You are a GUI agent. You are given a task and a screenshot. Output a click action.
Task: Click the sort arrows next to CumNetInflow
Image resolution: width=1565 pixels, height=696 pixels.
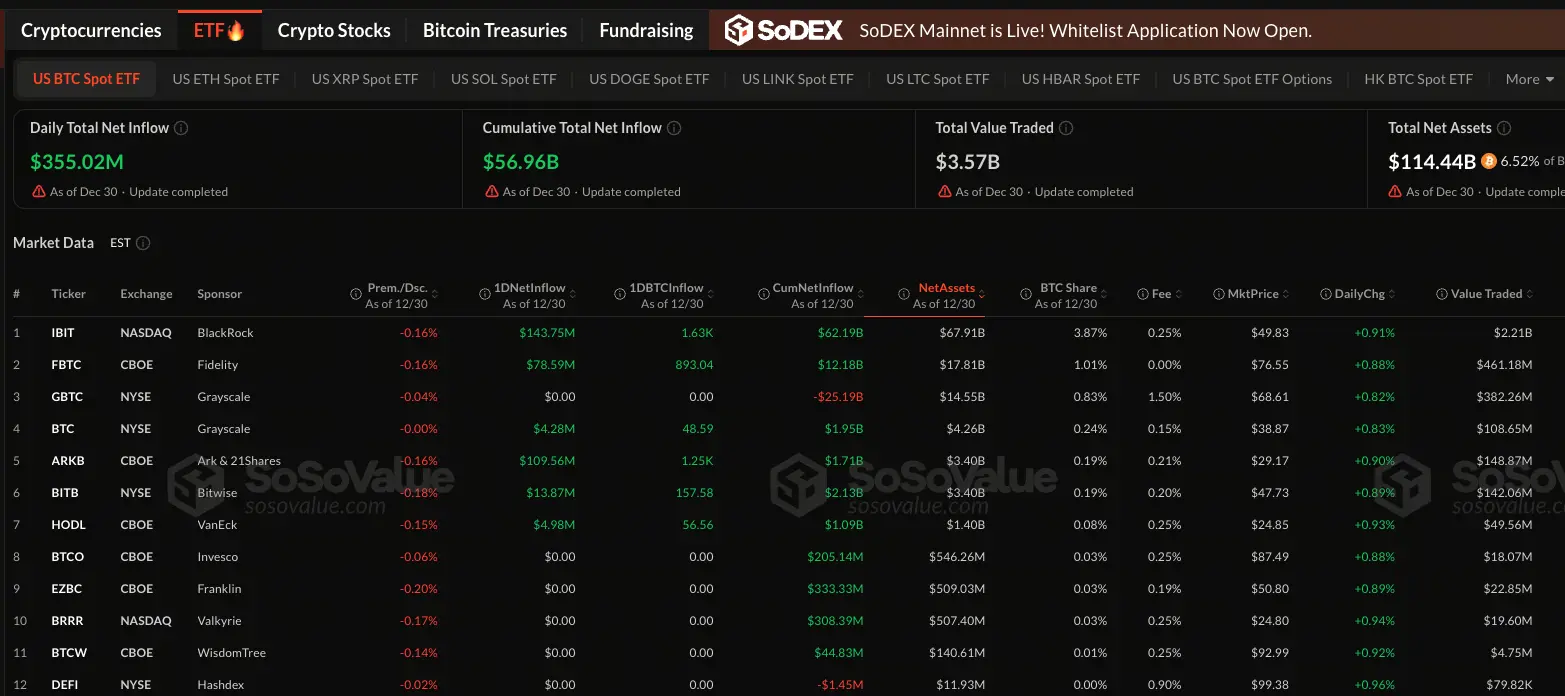coord(862,294)
